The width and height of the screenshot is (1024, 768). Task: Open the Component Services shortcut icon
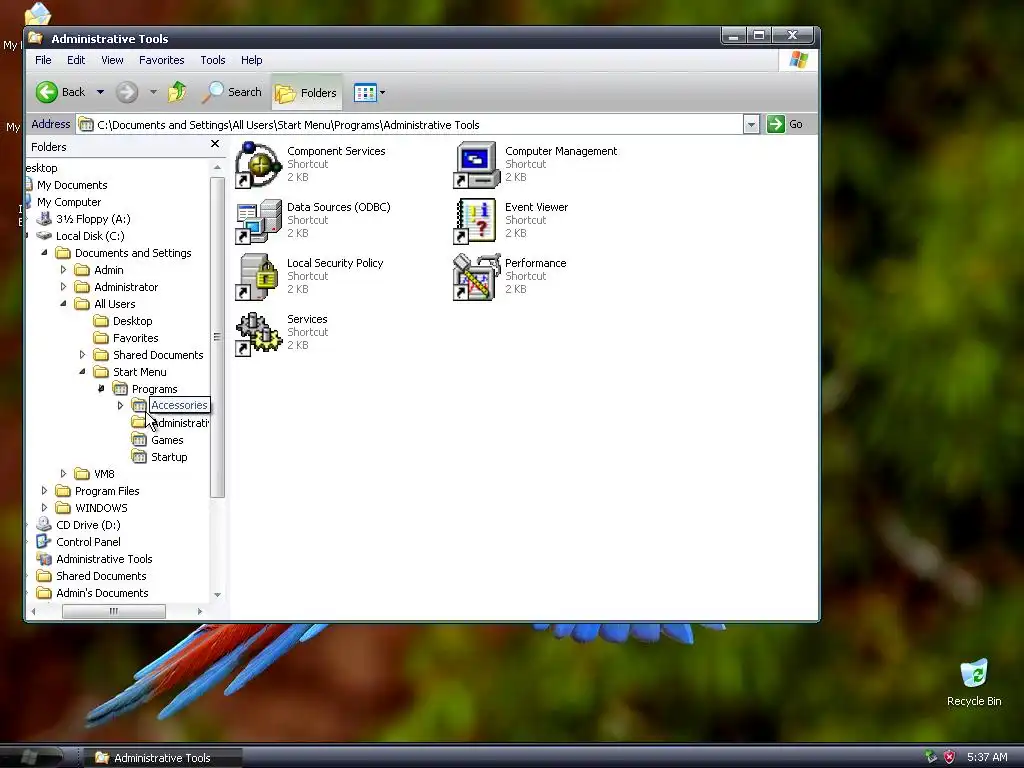pyautogui.click(x=258, y=165)
